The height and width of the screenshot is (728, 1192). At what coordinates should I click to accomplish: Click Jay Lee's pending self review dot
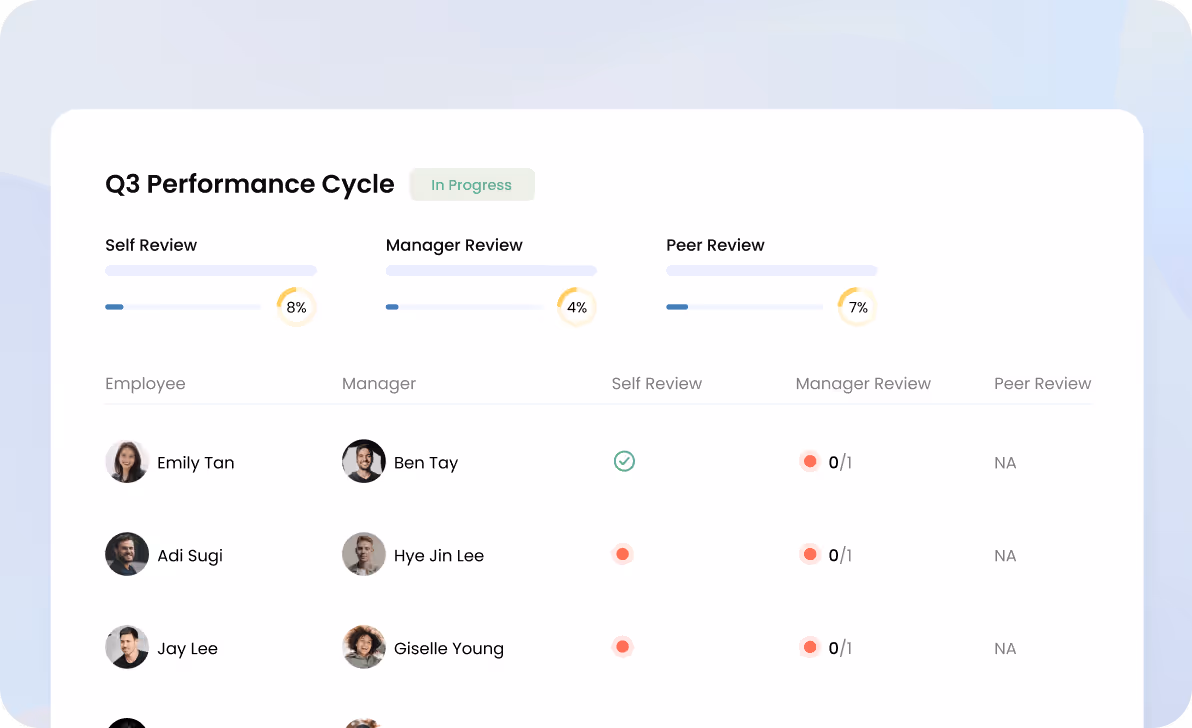pyautogui.click(x=623, y=647)
